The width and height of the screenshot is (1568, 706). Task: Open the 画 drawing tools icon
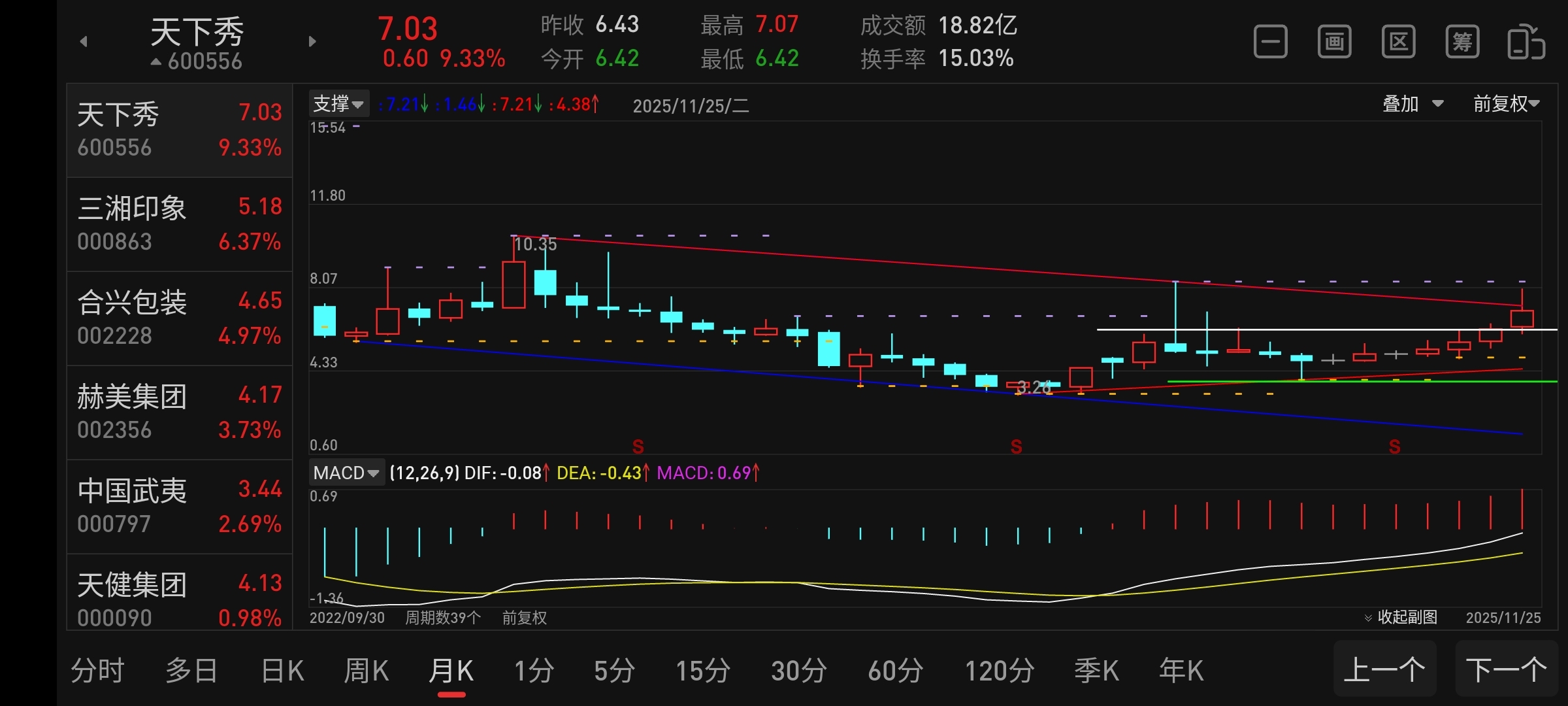coord(1334,42)
